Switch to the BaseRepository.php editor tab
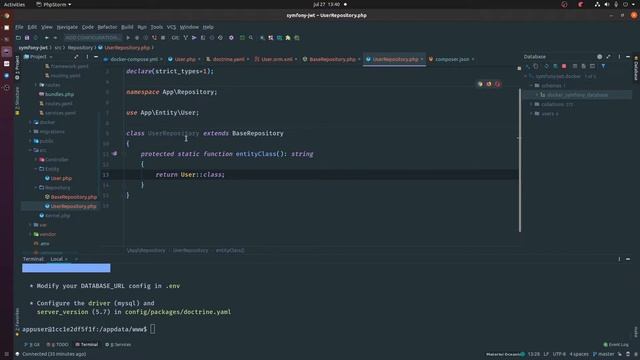The width and height of the screenshot is (640, 360). (x=331, y=59)
